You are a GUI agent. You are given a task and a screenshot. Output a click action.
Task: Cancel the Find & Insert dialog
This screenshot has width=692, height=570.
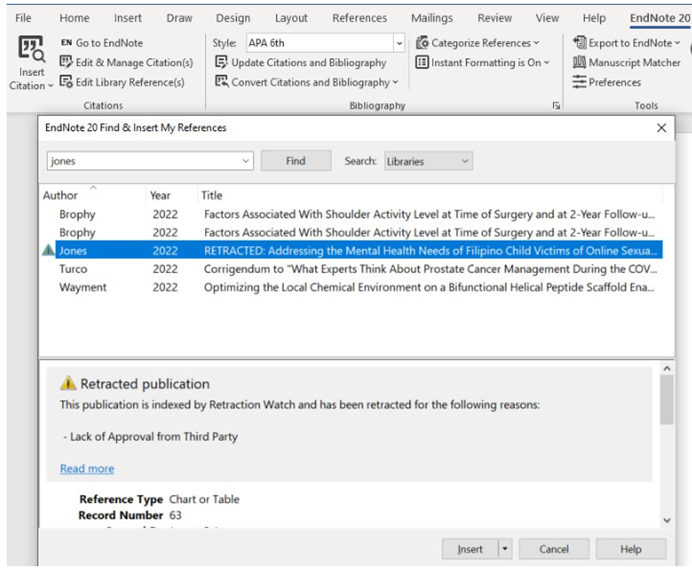pyautogui.click(x=553, y=549)
